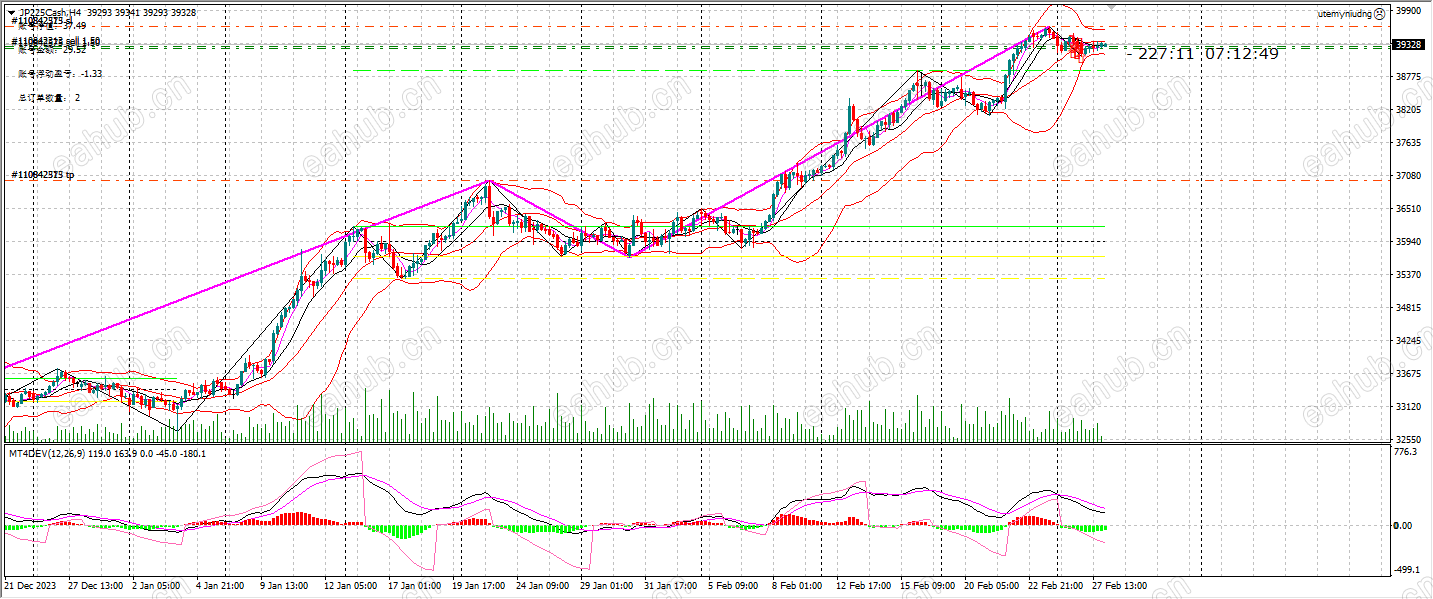Click the 12 Feb 17:00 time label
The image size is (1433, 599).
[862, 585]
